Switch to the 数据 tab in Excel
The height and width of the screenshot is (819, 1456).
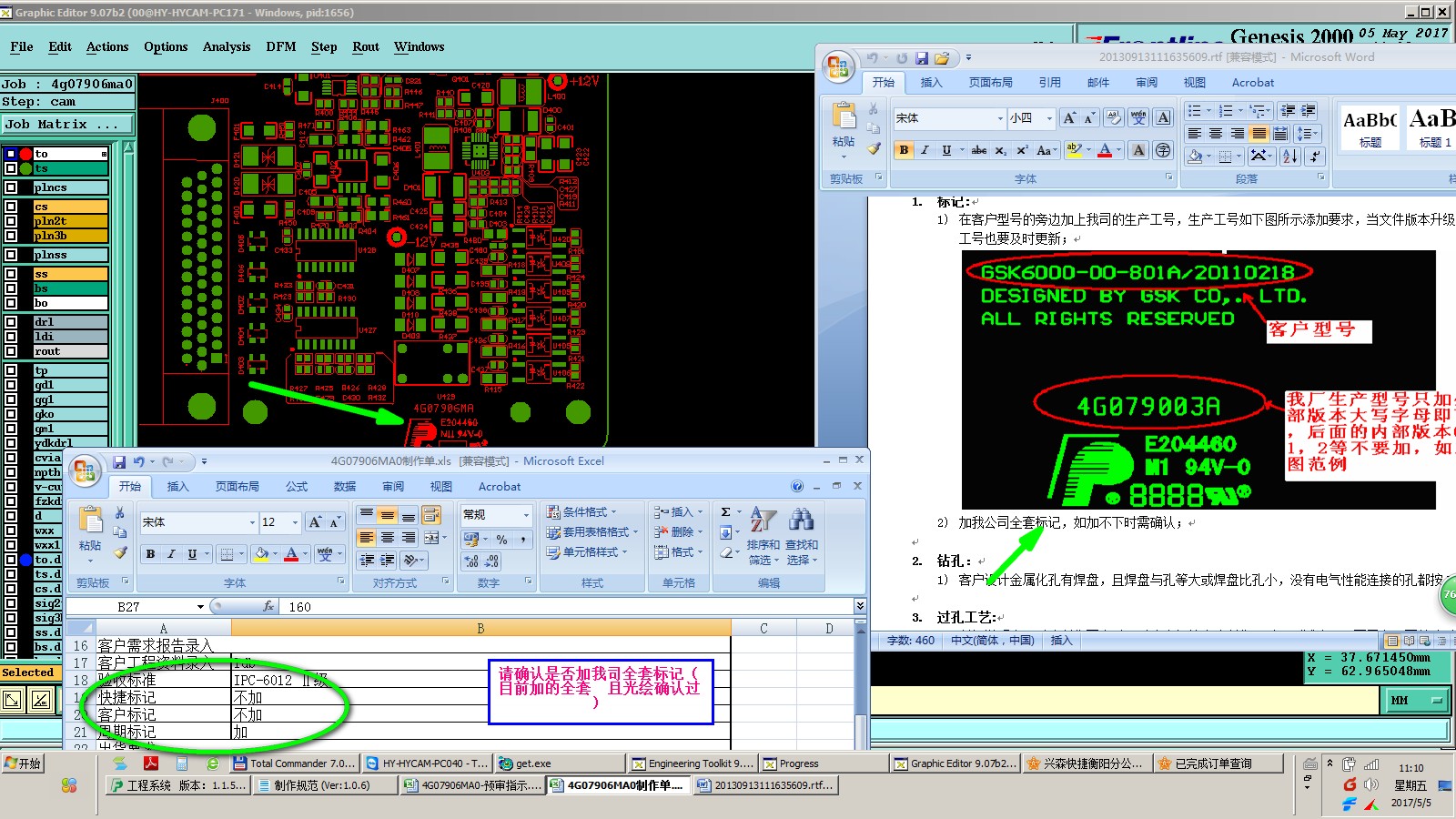tap(345, 487)
